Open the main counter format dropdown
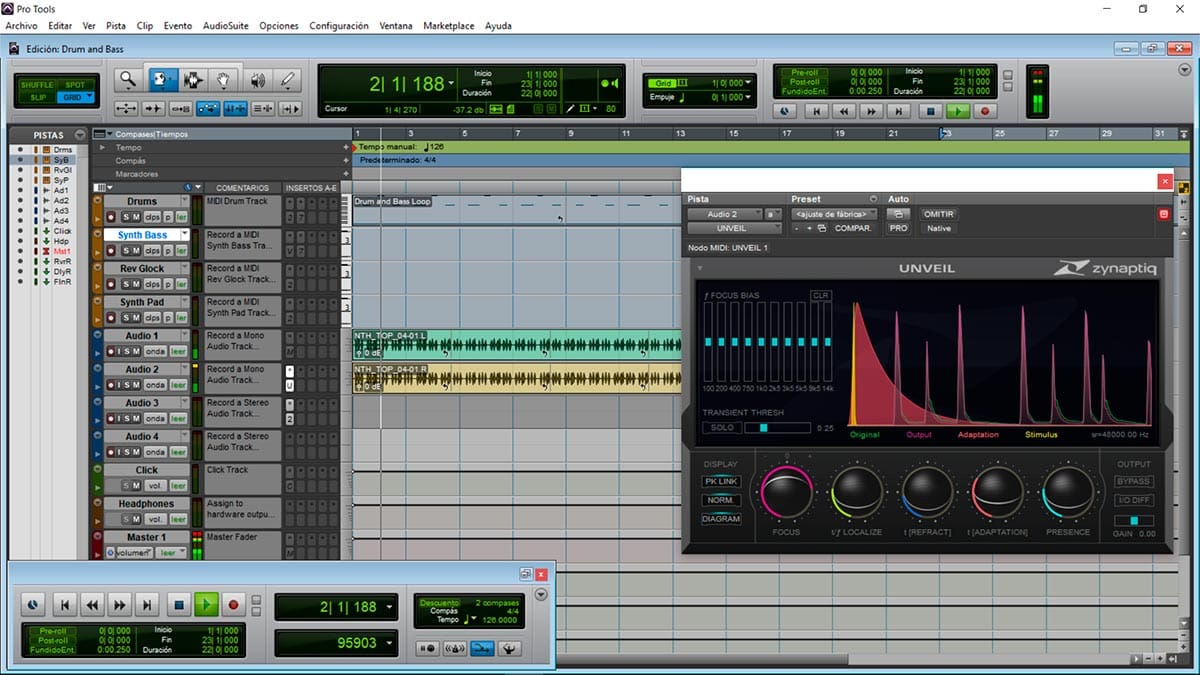This screenshot has height=675, width=1200. (452, 84)
